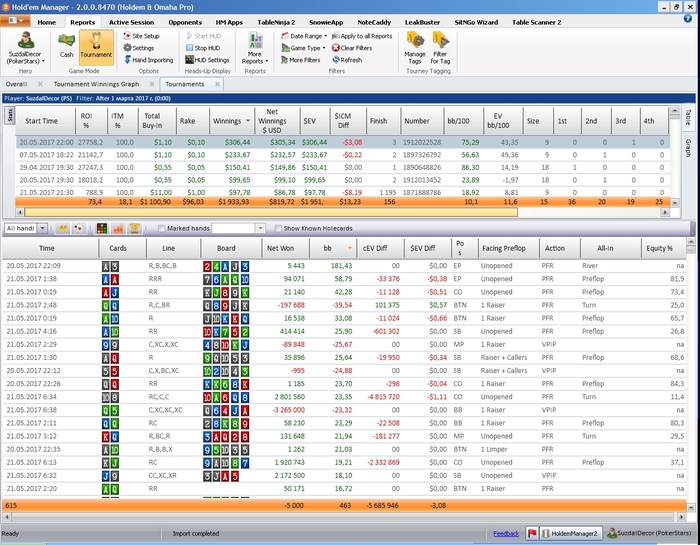Switch to the Overall report tab
The image size is (700, 545).
click(x=17, y=84)
